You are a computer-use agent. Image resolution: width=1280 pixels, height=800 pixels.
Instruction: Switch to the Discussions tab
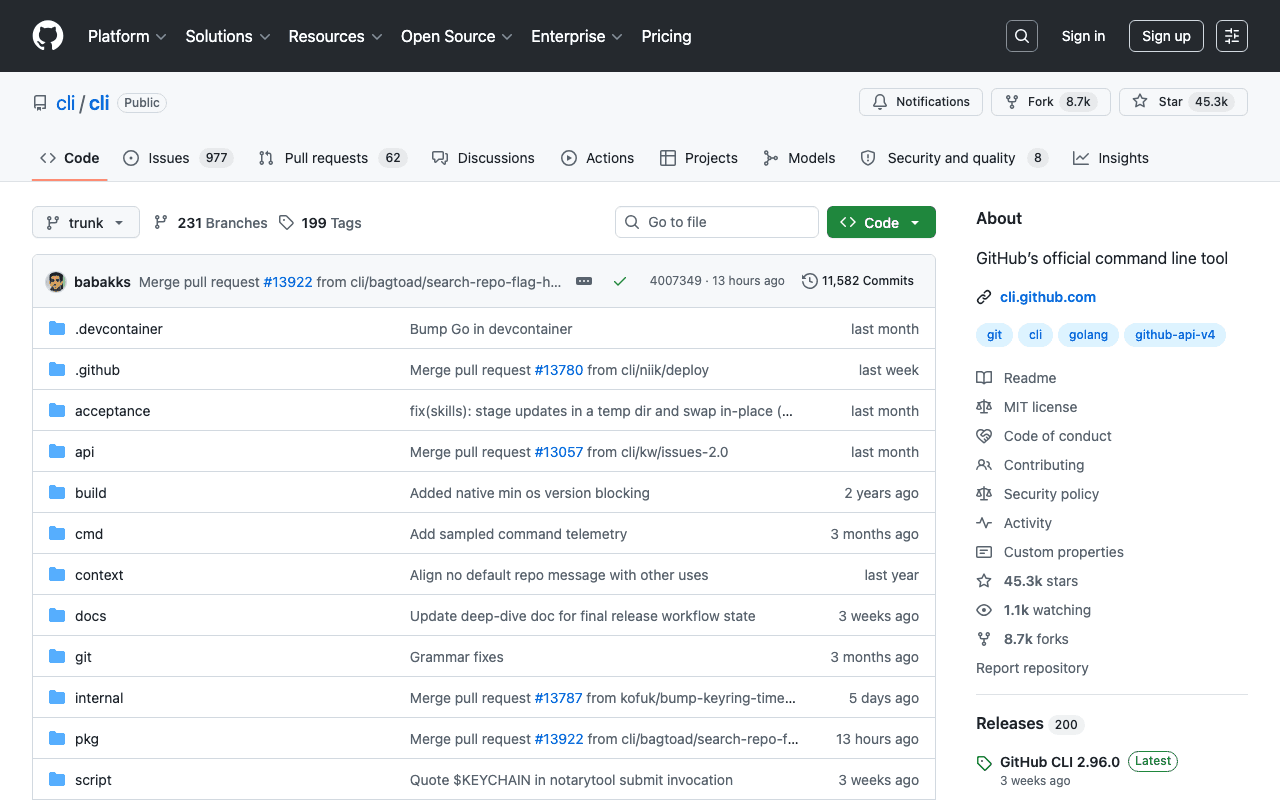pos(483,158)
